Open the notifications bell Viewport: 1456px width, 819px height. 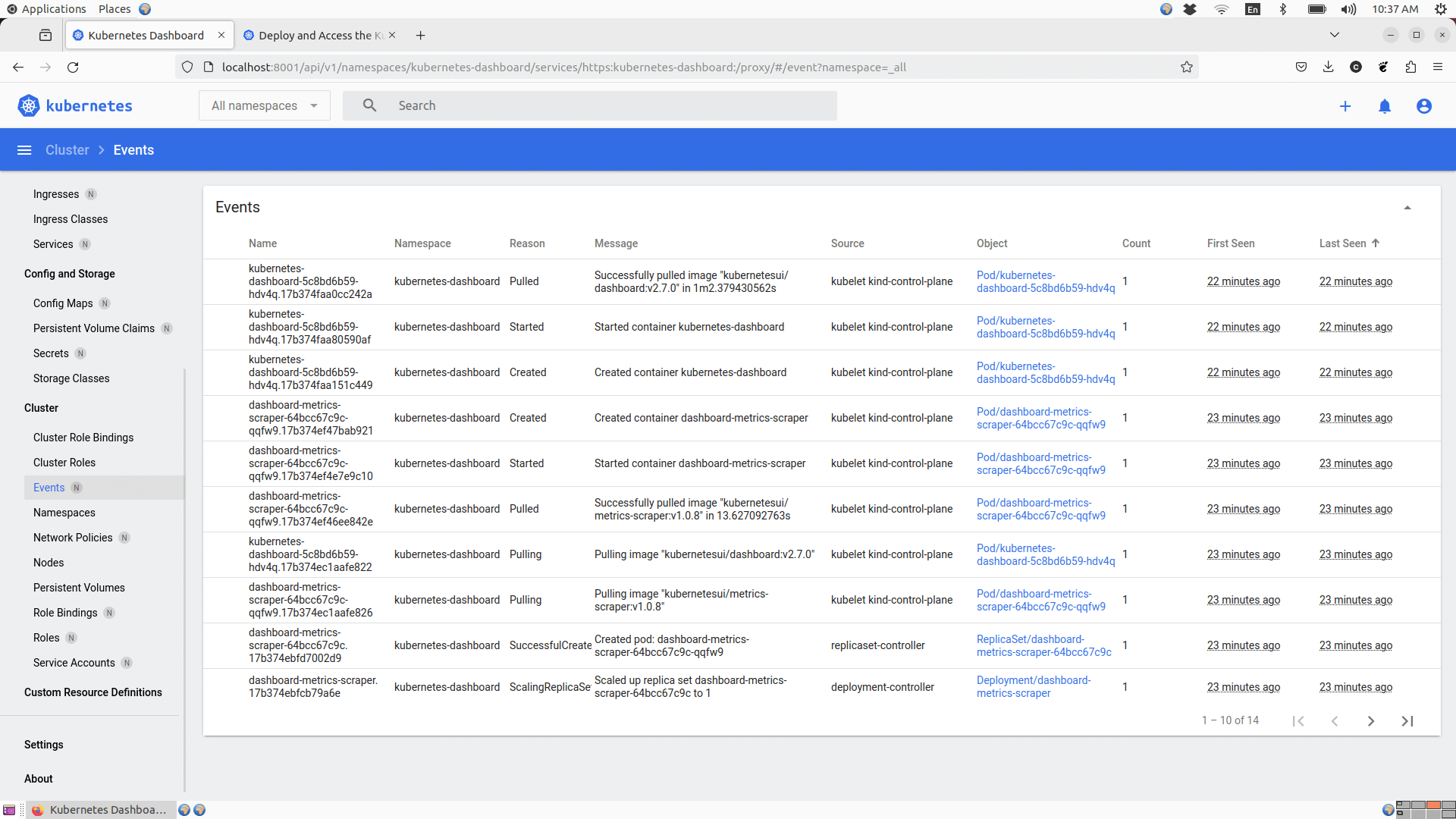1385,106
